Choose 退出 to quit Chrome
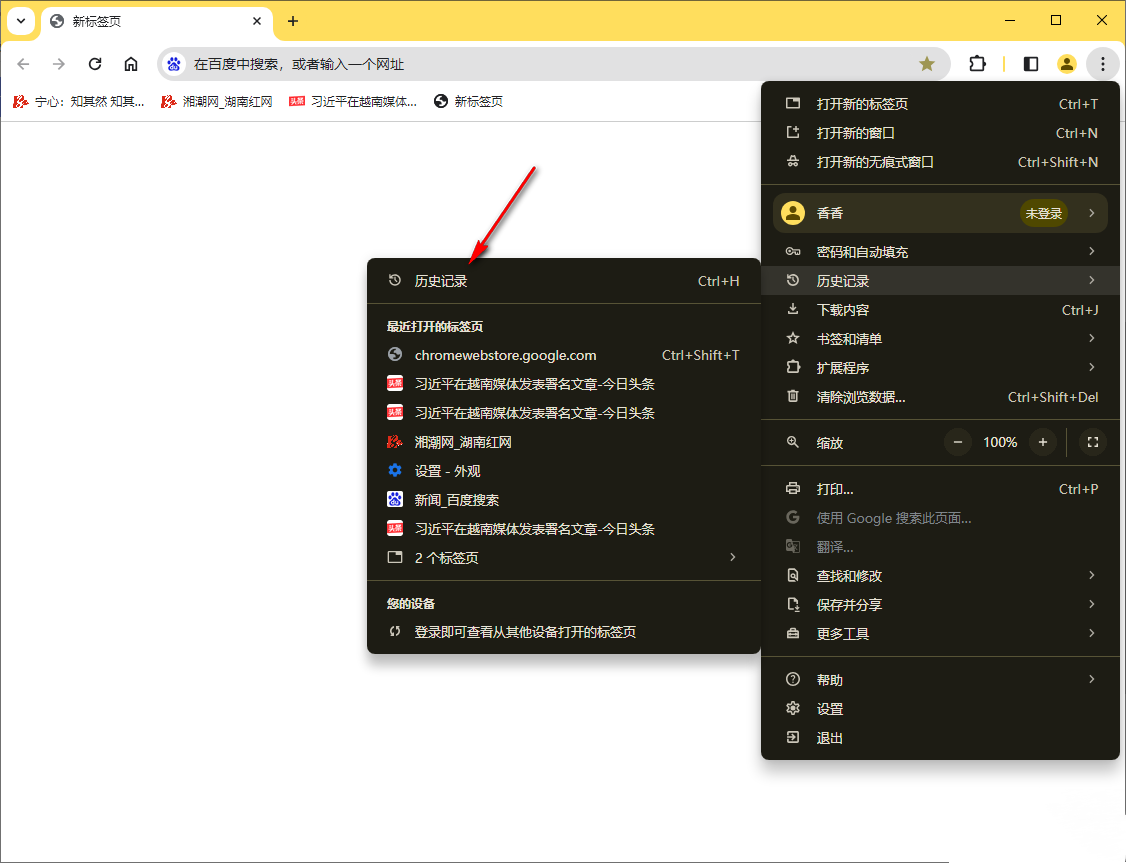This screenshot has width=1126, height=863. click(x=940, y=738)
